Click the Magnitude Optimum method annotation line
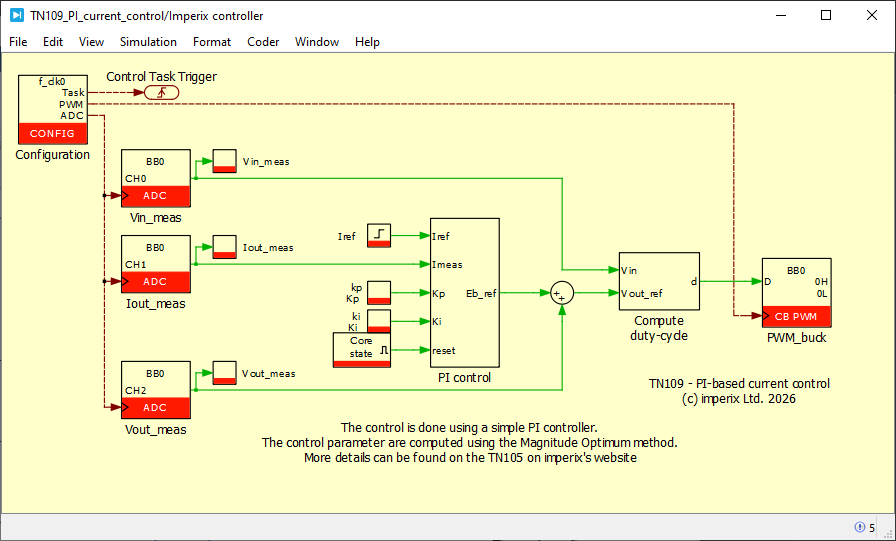Image resolution: width=896 pixels, height=541 pixels. click(x=470, y=442)
